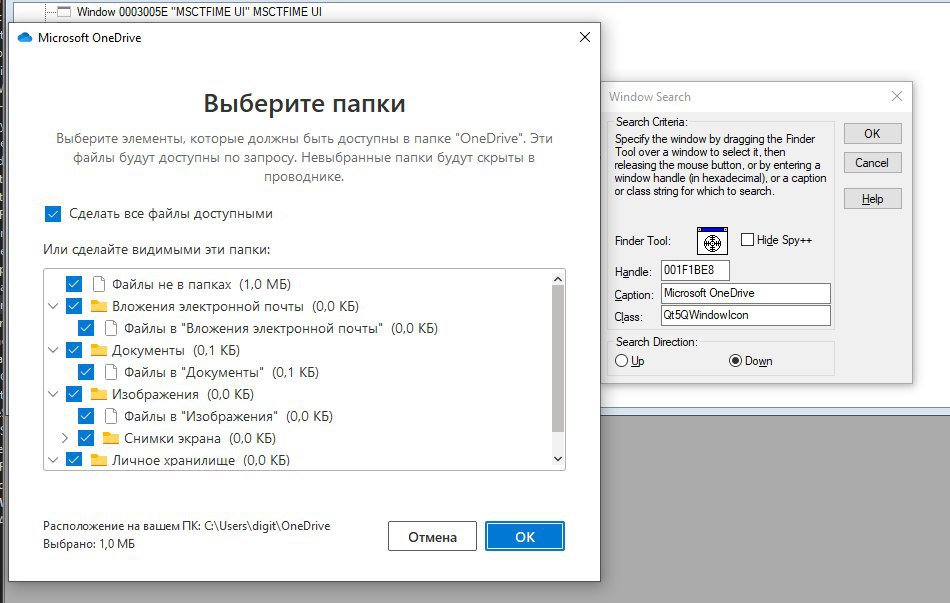Click Расположение на вашем ПК path text
The height and width of the screenshot is (603, 950).
[x=187, y=526]
